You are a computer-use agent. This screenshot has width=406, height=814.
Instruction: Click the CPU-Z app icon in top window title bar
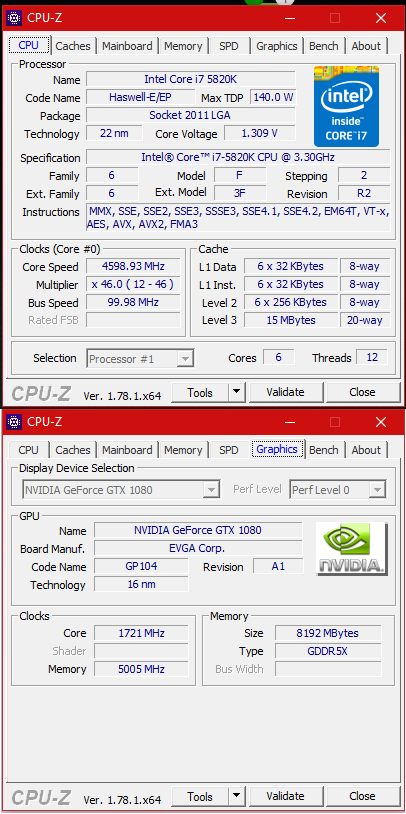pos(13,18)
